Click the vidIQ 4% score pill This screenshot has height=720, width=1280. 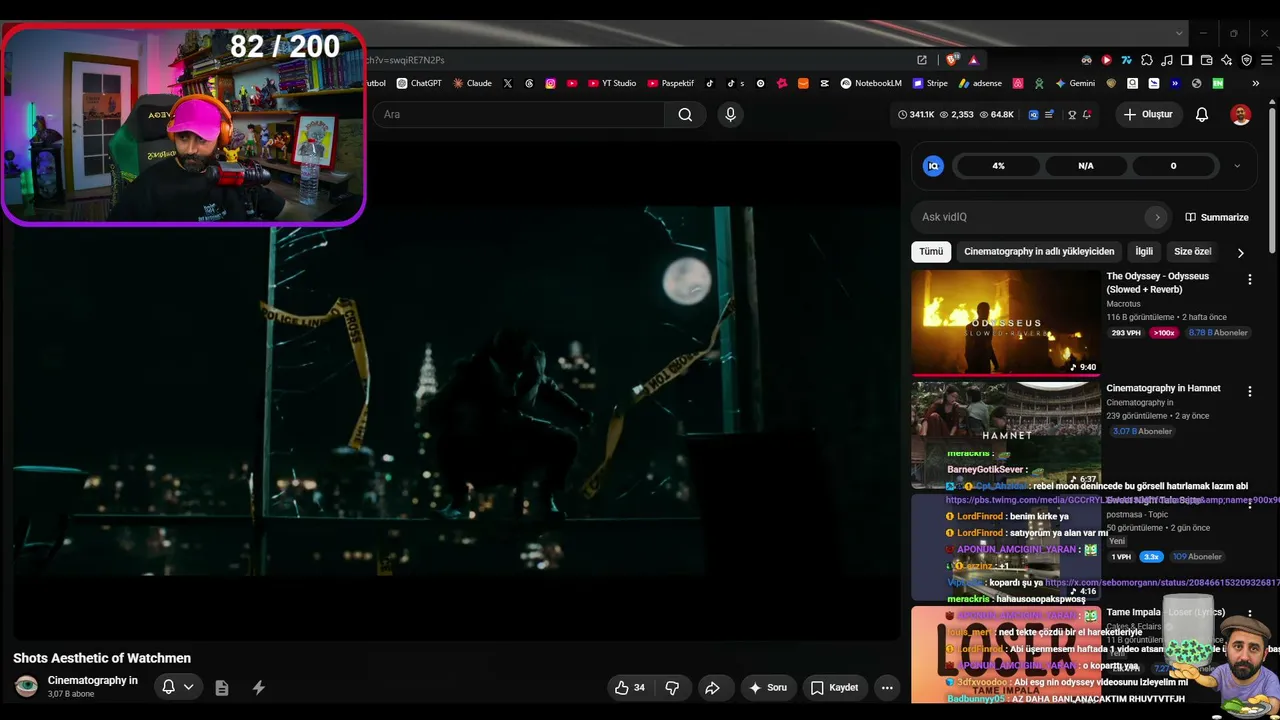click(x=998, y=166)
